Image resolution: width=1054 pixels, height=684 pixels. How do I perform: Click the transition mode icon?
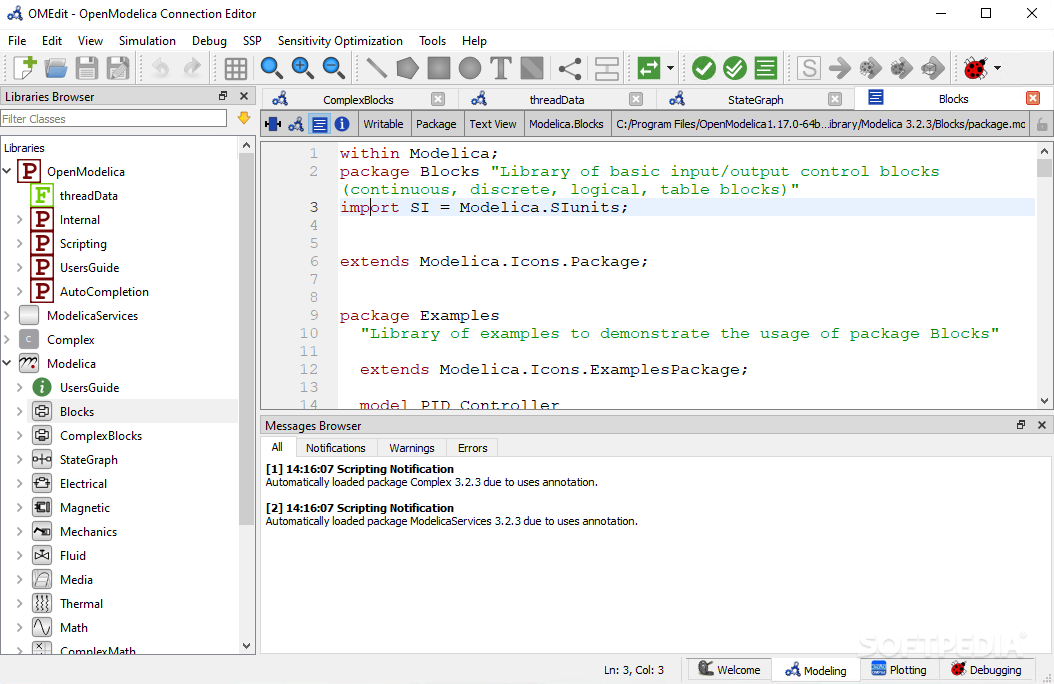point(606,68)
